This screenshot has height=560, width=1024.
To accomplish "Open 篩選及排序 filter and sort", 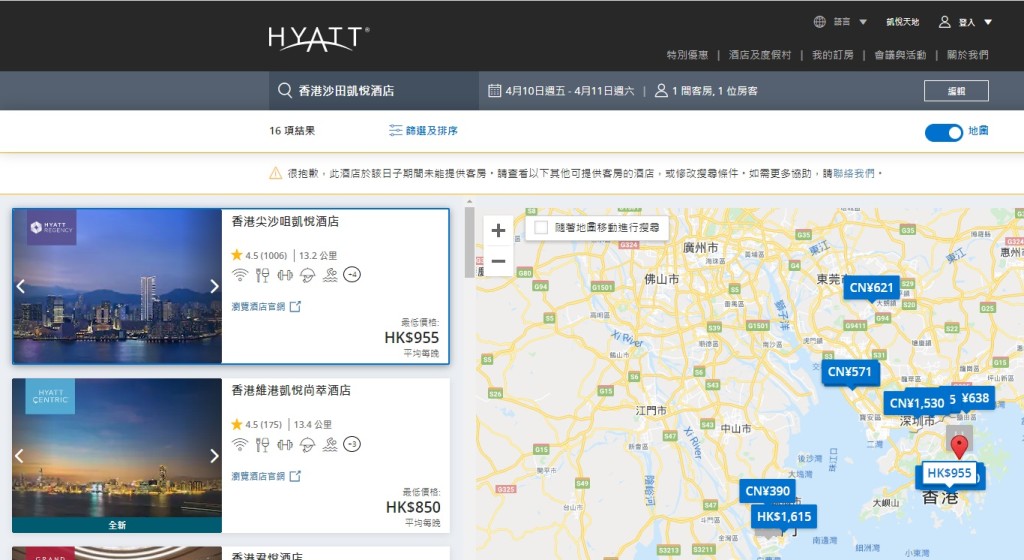I will click(x=431, y=131).
